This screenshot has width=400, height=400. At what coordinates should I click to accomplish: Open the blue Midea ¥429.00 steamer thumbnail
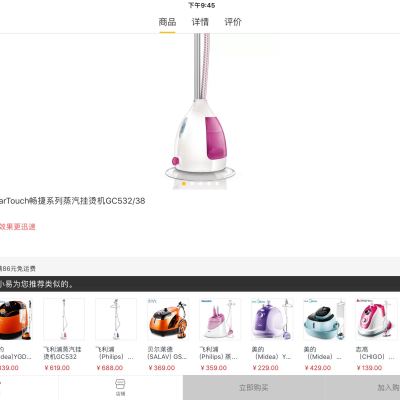[x=324, y=319]
